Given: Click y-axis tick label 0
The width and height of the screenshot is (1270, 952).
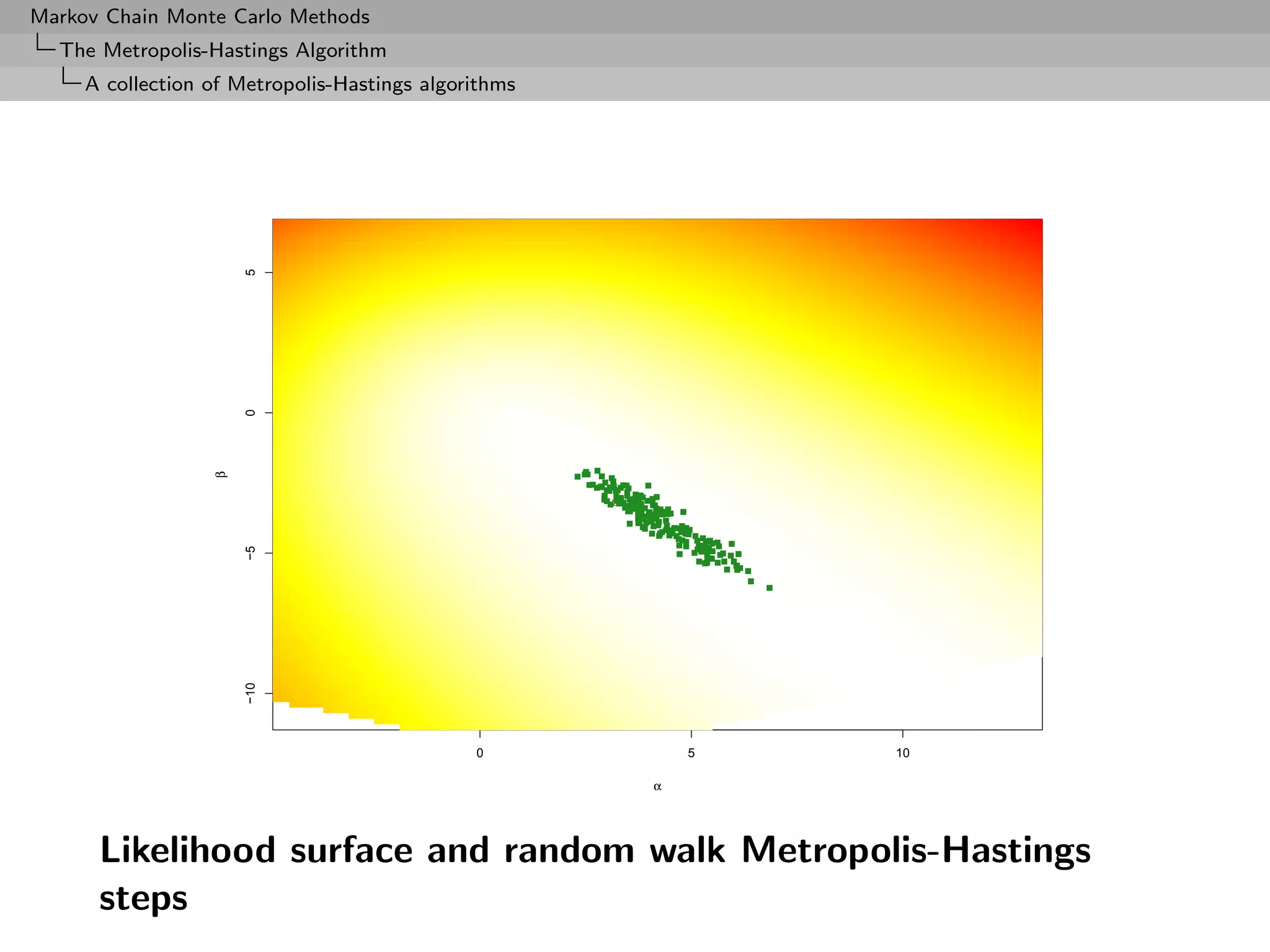Looking at the screenshot, I should (250, 413).
